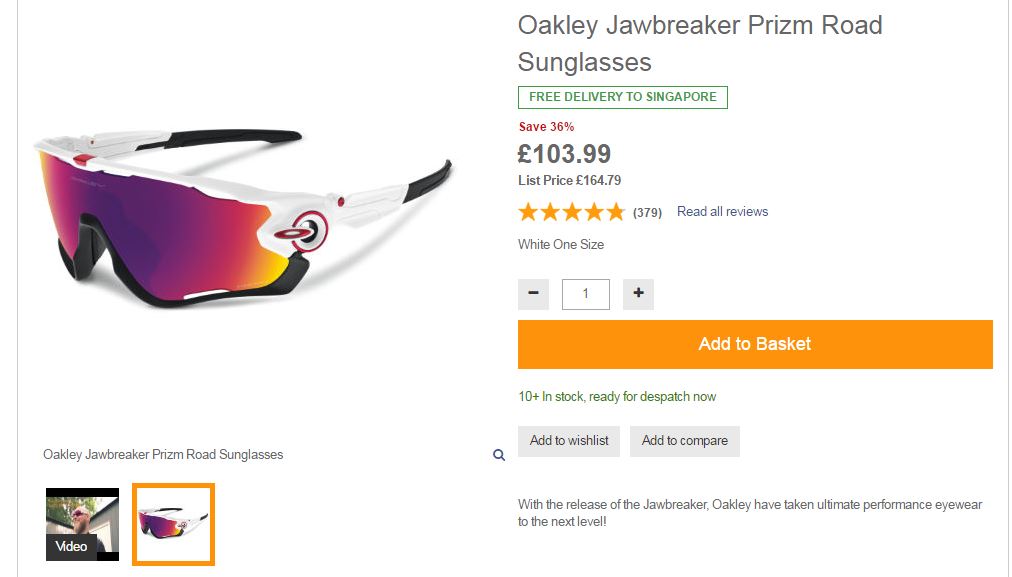The height and width of the screenshot is (577, 1012).
Task: Click Add to wishlist
Action: coord(569,441)
